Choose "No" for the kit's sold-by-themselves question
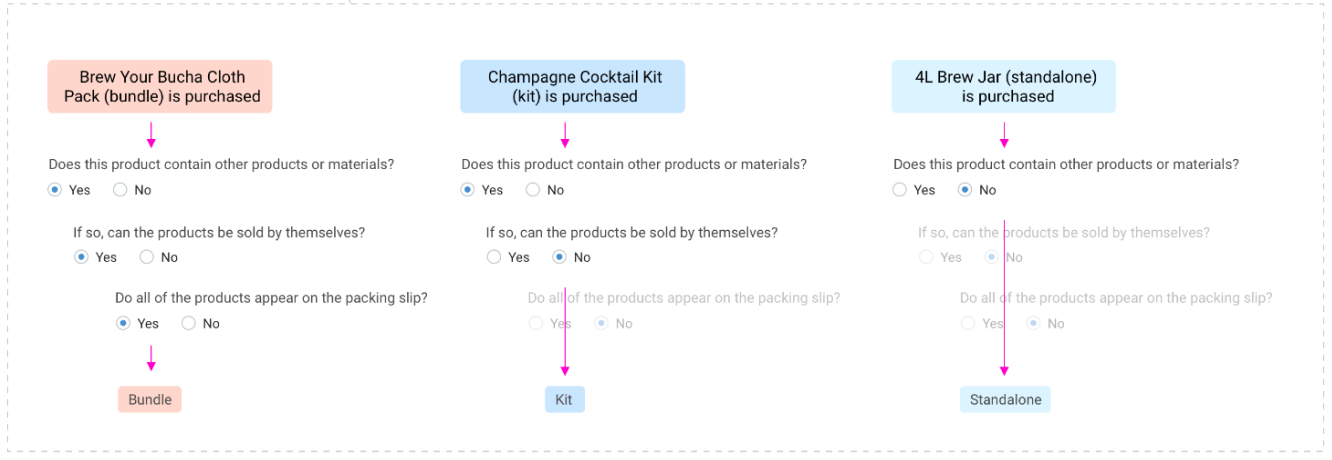The height and width of the screenshot is (460, 1332). tap(559, 257)
